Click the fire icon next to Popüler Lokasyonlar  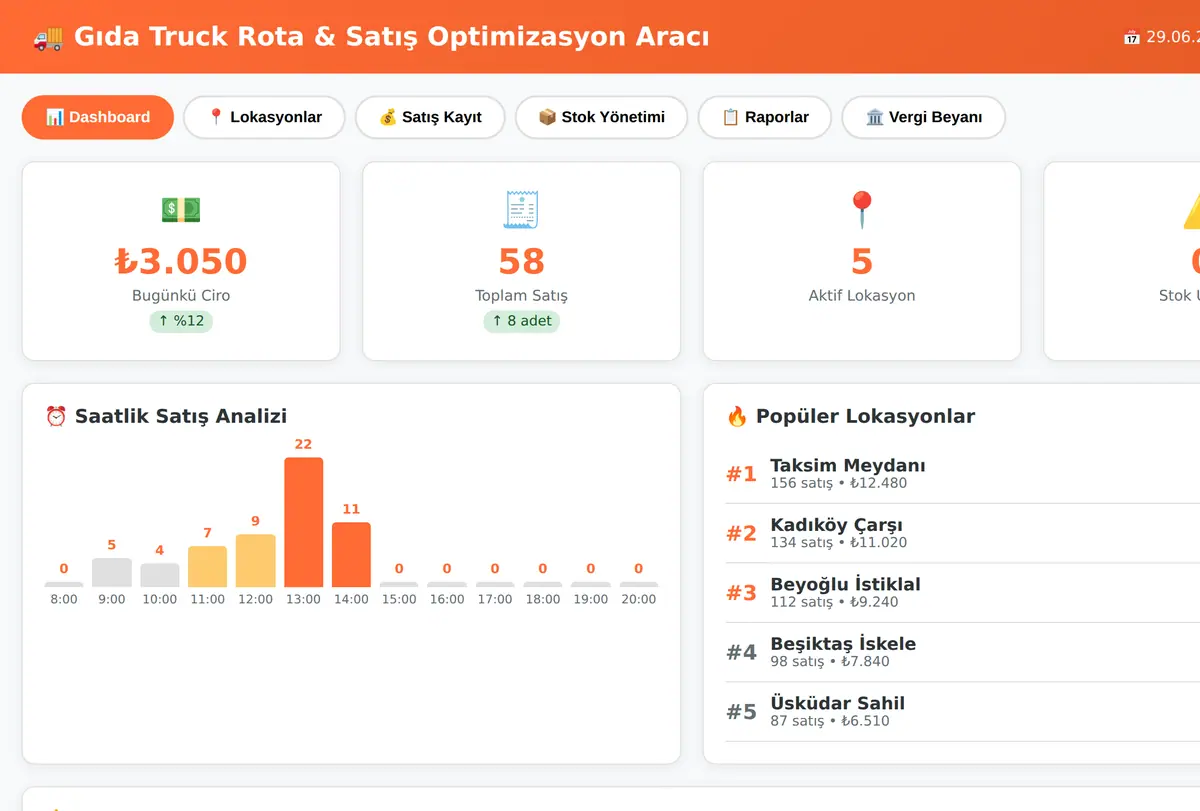click(x=737, y=416)
